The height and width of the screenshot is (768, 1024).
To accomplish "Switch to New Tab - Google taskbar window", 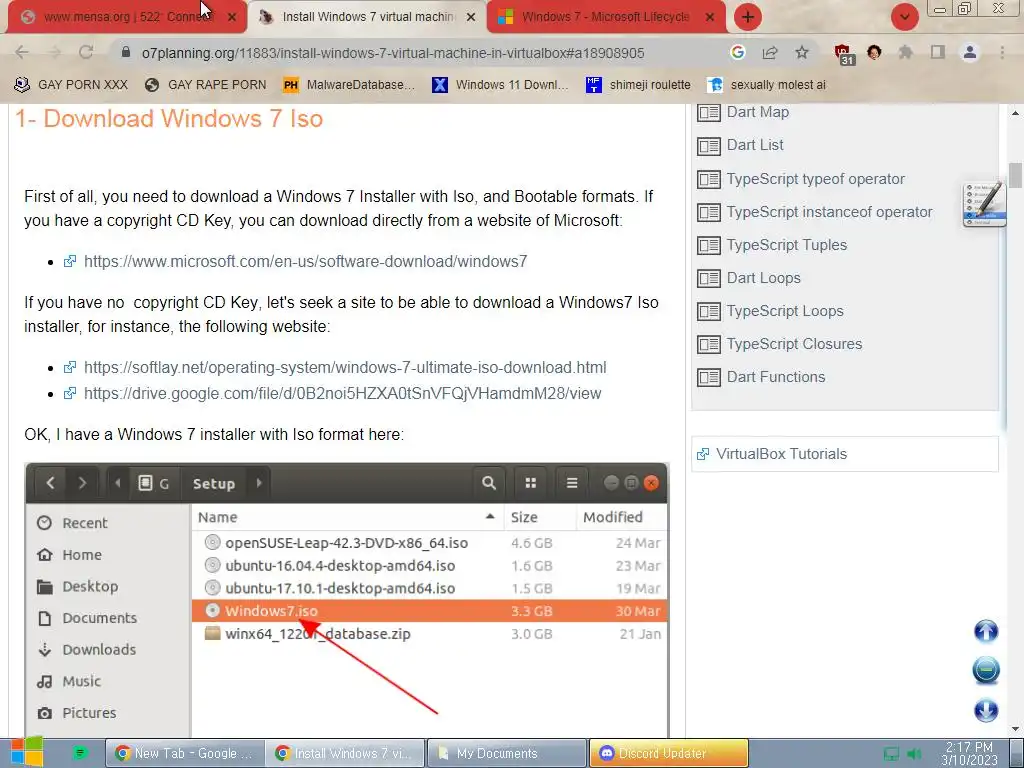I will pyautogui.click(x=185, y=753).
